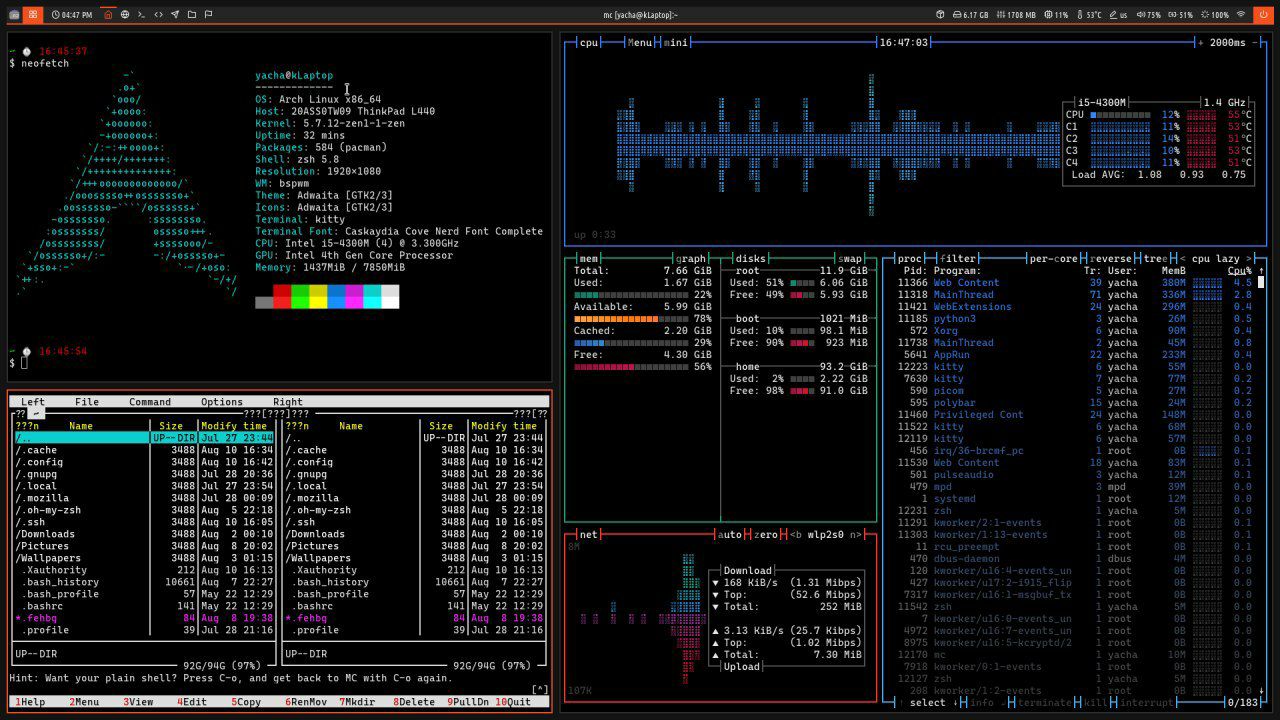Click the Wi-Fi icon in the bar
Viewport: 1280px width, 720px height.
point(1241,15)
